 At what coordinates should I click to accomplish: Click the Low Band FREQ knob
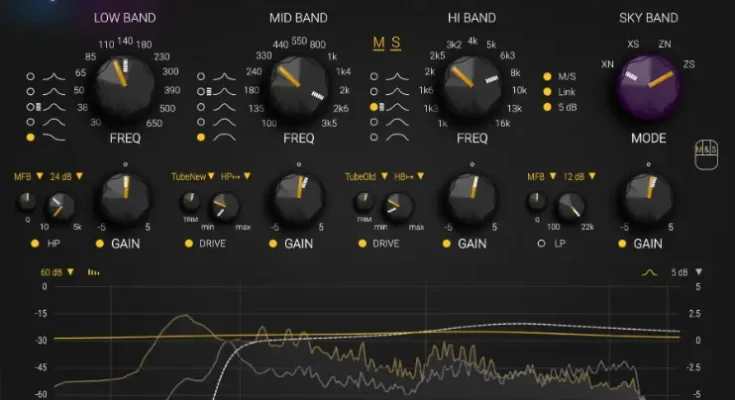(126, 87)
